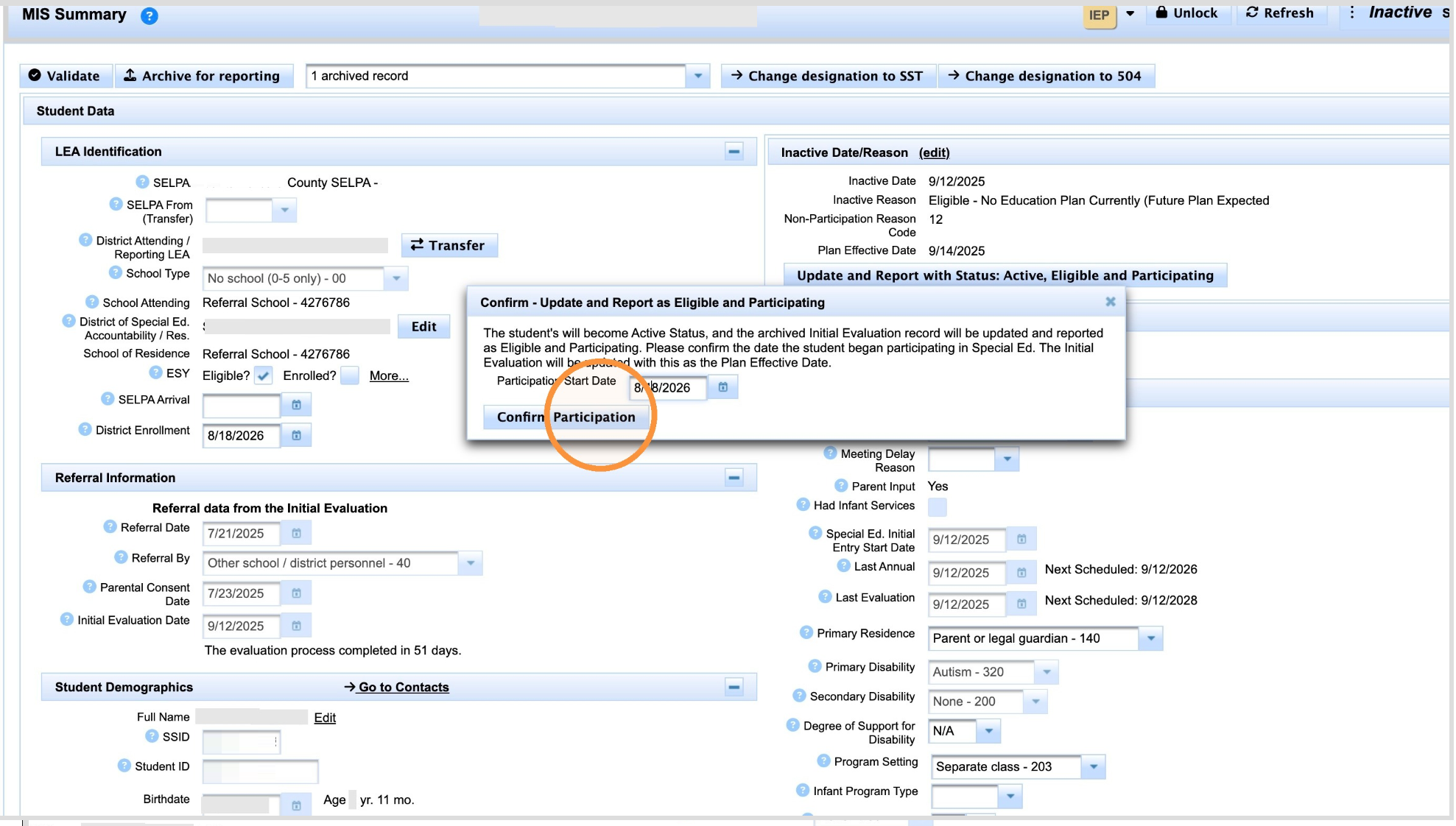Change designation to 504
Screen dimensions: 1456x826
coord(1046,76)
